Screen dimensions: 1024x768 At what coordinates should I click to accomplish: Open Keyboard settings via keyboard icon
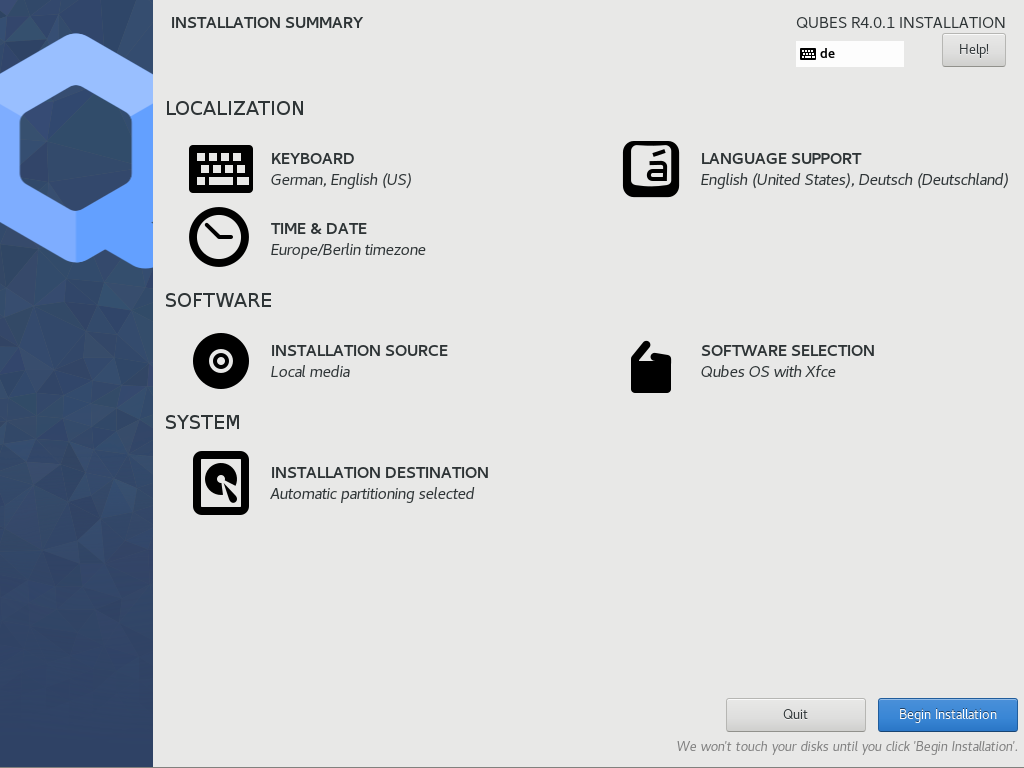tap(221, 169)
